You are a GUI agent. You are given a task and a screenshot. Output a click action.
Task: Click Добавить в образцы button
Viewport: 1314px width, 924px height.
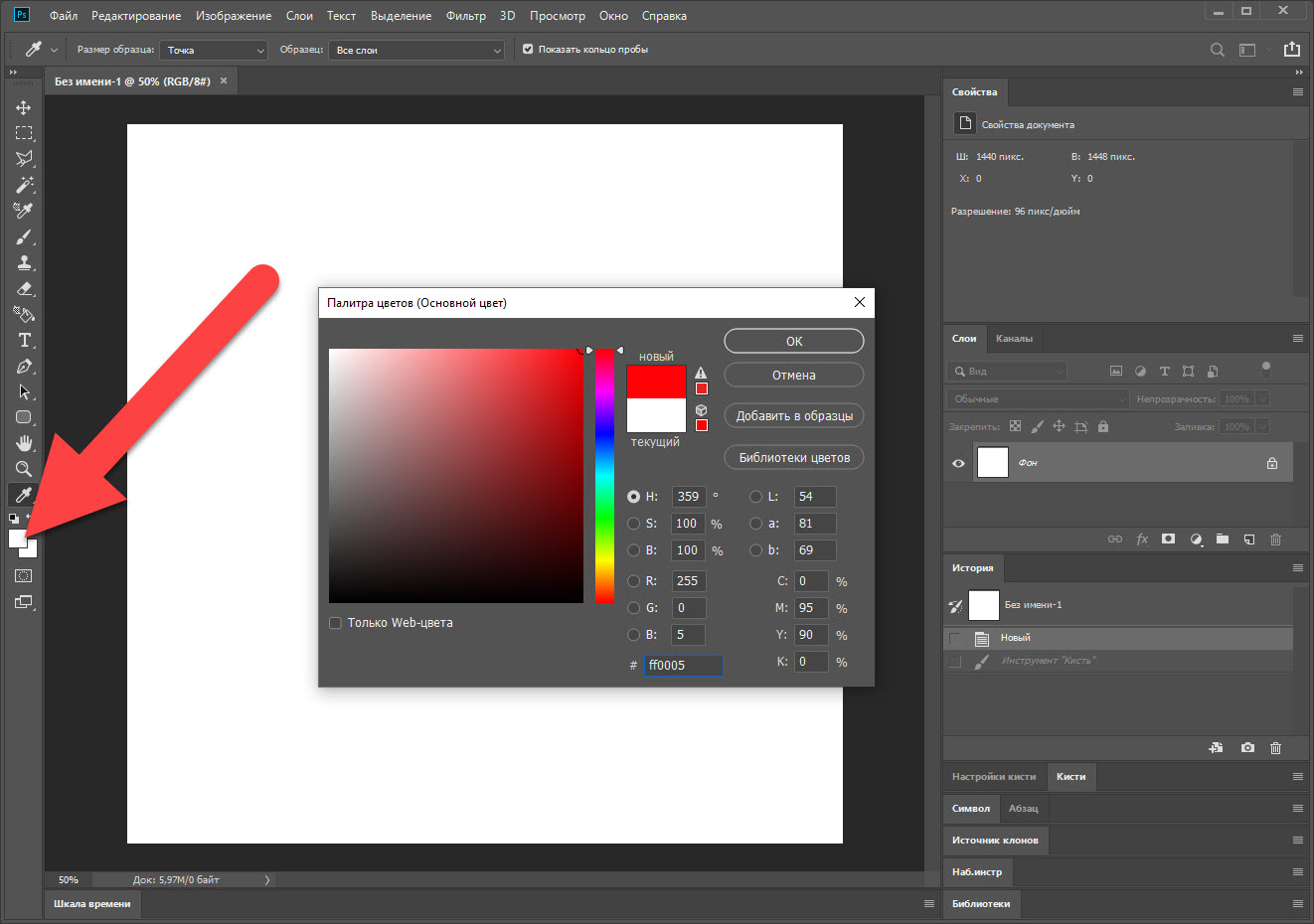tap(794, 416)
